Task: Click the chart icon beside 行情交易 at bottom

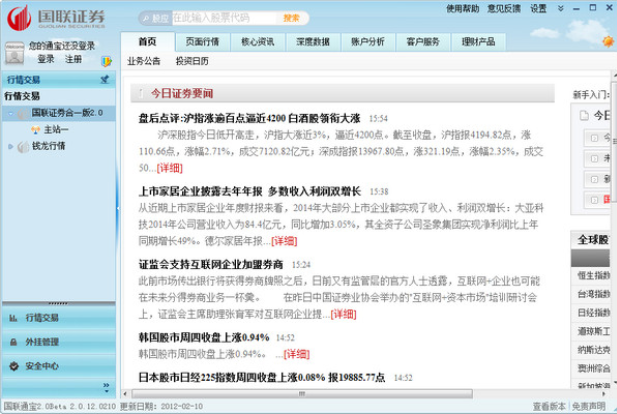Action: [13, 318]
